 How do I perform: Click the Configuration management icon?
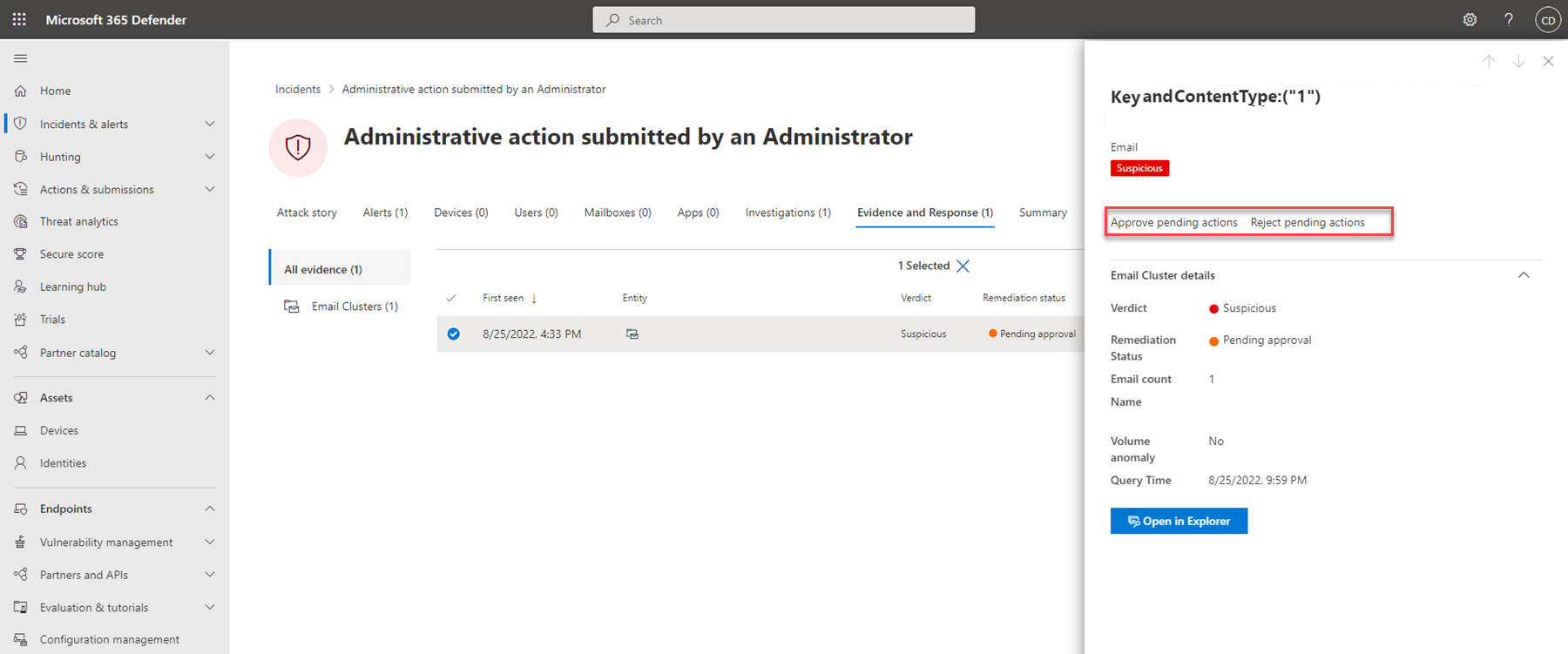[x=21, y=639]
